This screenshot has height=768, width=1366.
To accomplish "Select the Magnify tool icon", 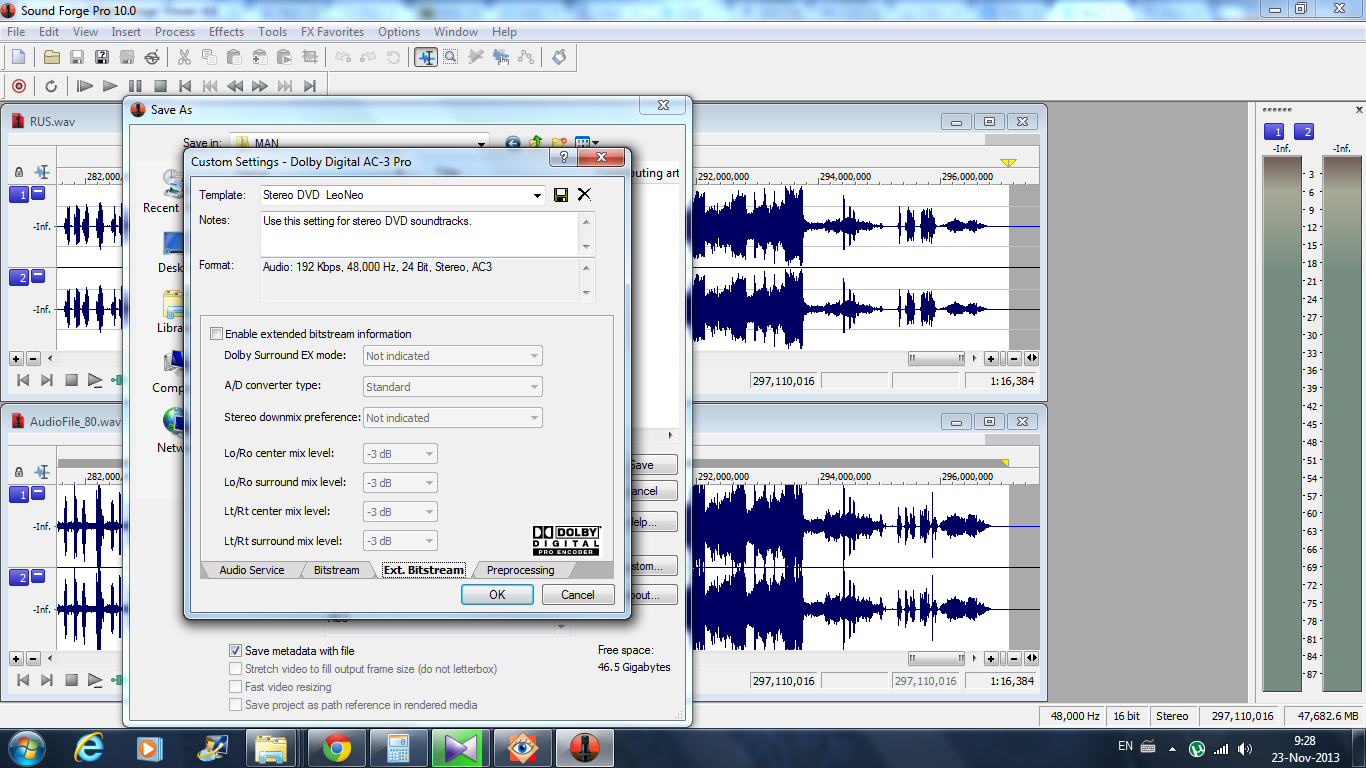I will point(451,57).
